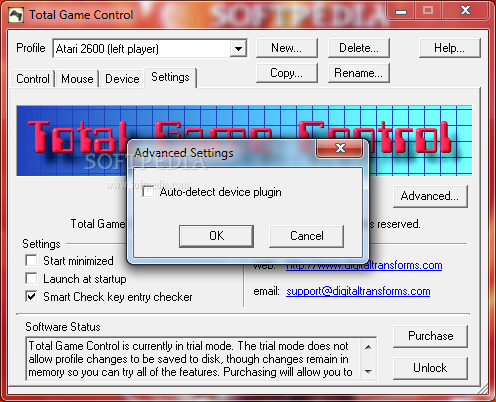
Task: Open the support@digitaltransforms.com email link
Action: tap(358, 291)
